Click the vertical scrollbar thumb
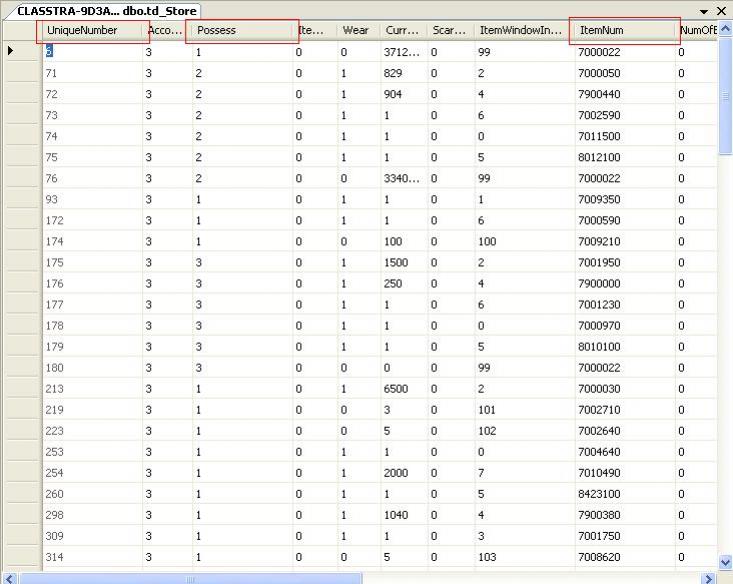The height and width of the screenshot is (584, 733). 725,95
